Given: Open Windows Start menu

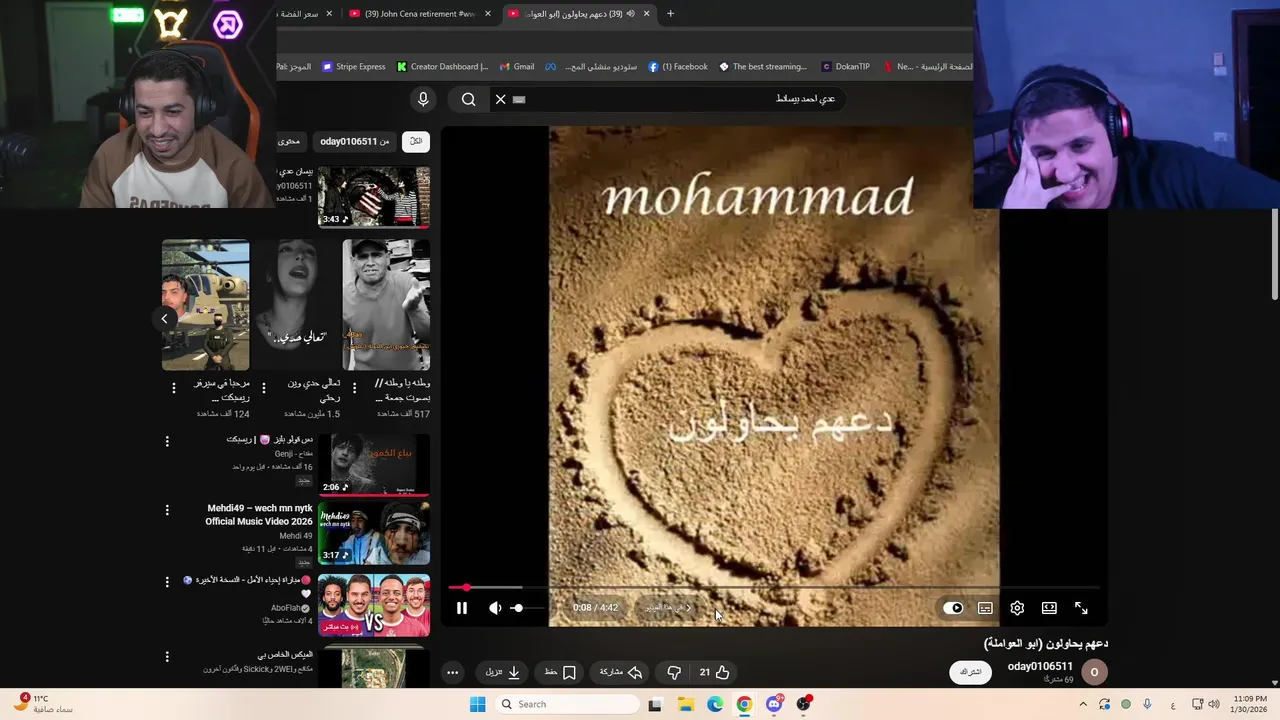Looking at the screenshot, I should (478, 704).
